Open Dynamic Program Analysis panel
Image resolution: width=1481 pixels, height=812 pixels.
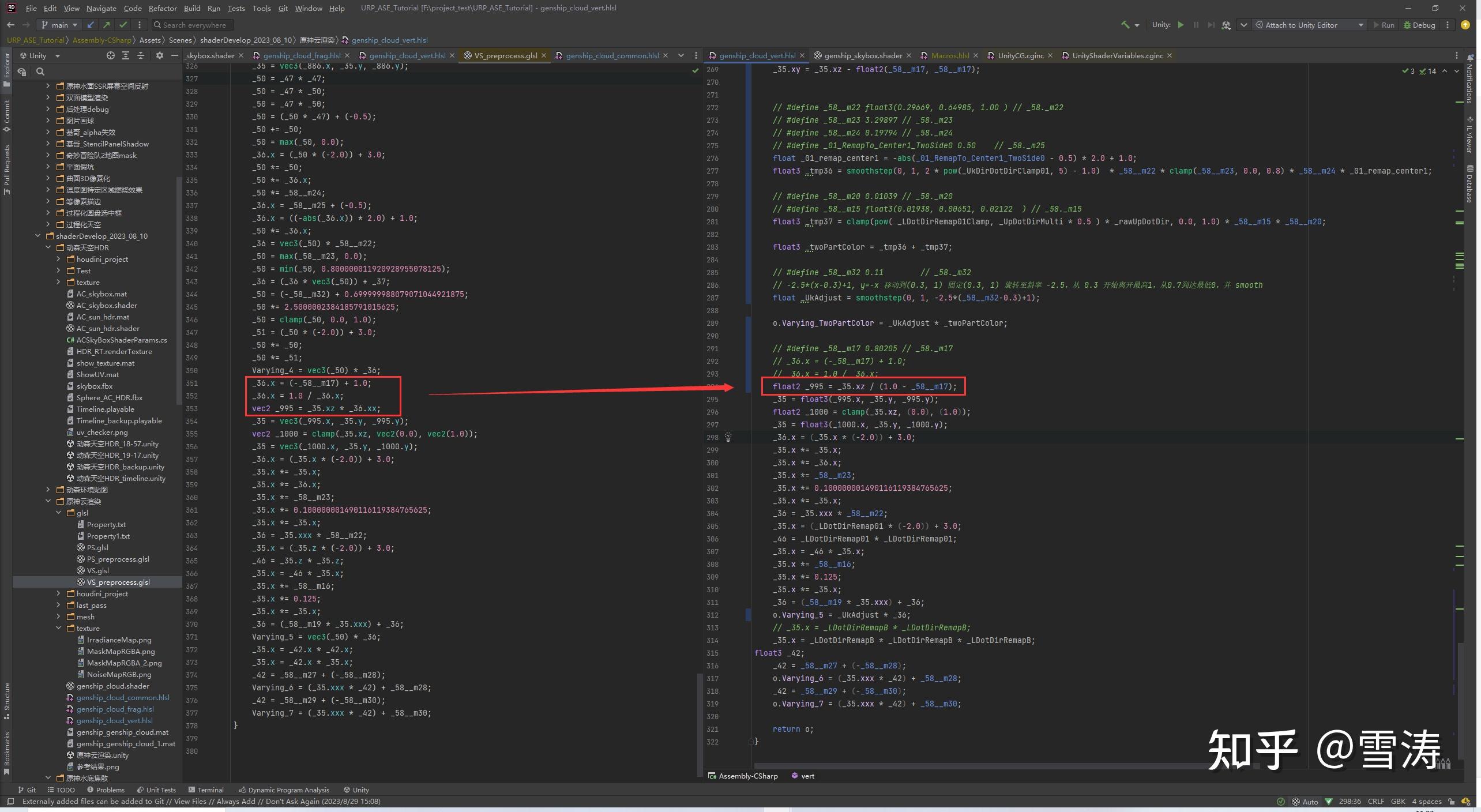click(284, 790)
